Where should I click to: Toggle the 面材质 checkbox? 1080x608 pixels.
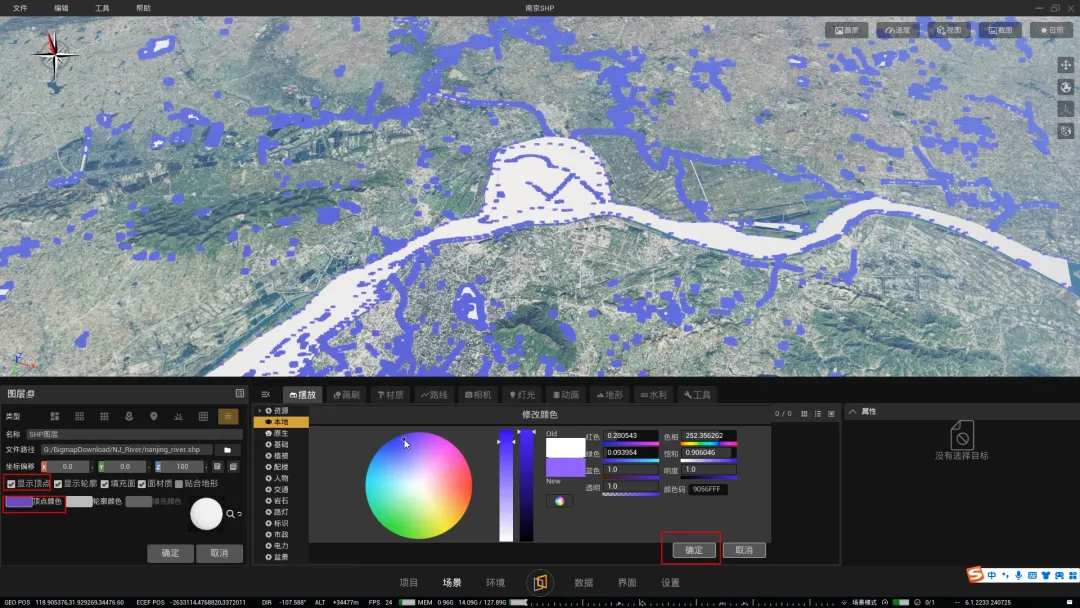tap(142, 484)
